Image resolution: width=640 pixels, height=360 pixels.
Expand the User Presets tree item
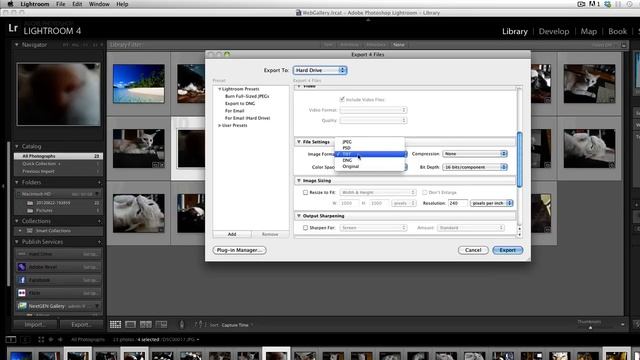[220, 125]
